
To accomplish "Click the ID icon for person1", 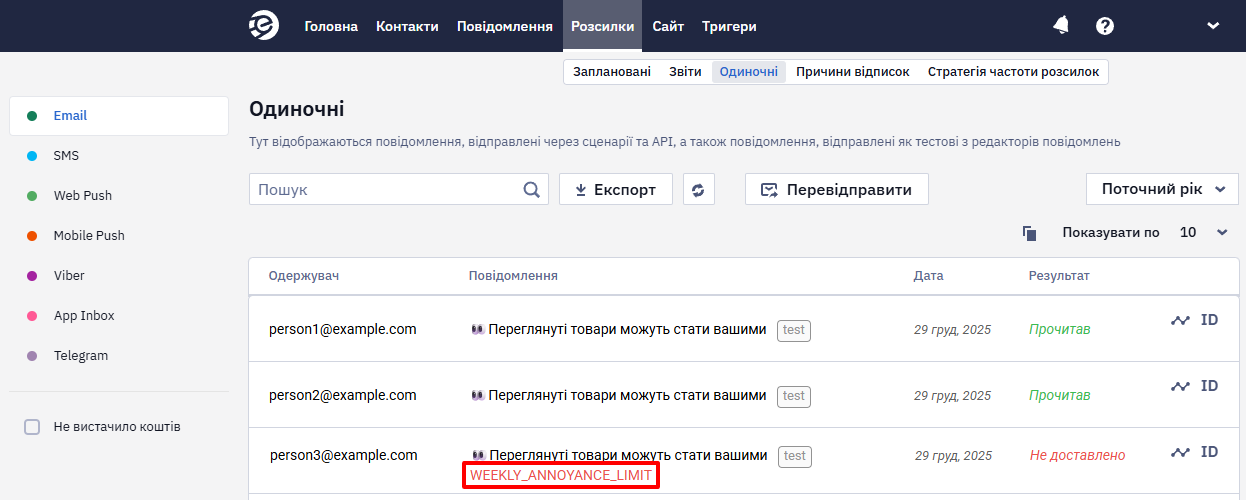I will pyautogui.click(x=1209, y=320).
